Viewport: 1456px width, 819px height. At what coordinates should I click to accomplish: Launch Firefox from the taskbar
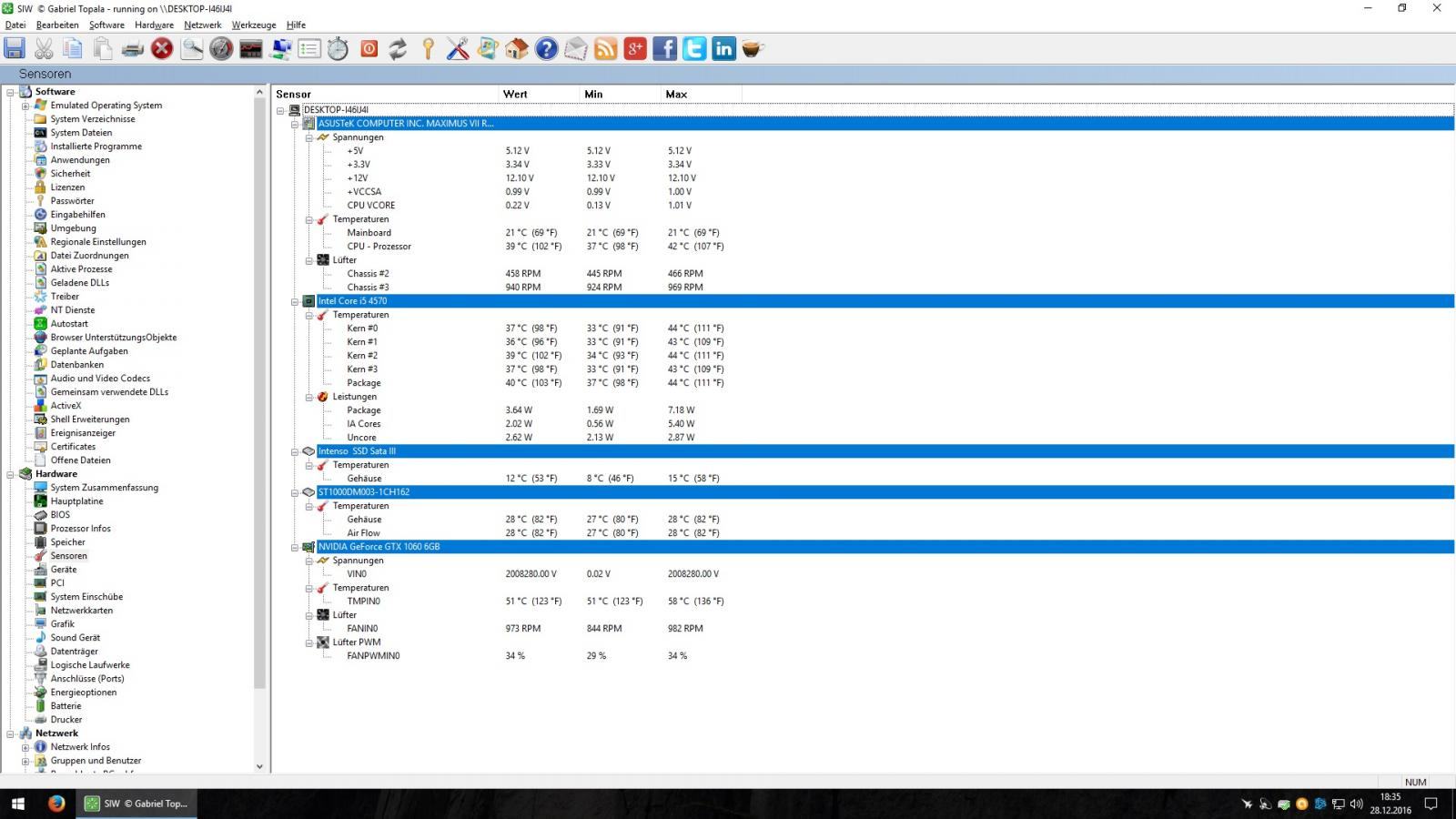[56, 804]
